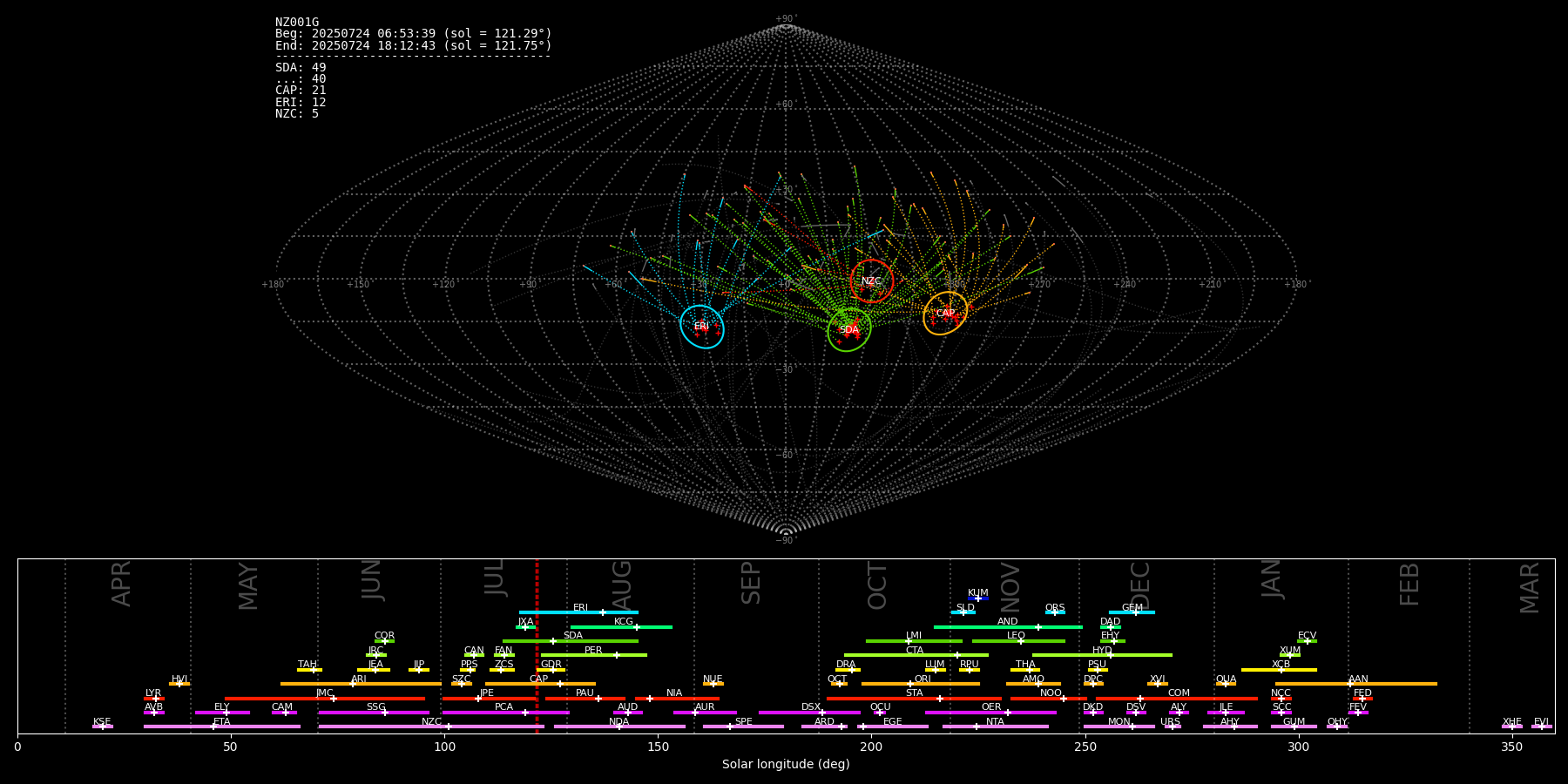Click the '...: 40' count entry
The image size is (1568, 784).
[301, 79]
